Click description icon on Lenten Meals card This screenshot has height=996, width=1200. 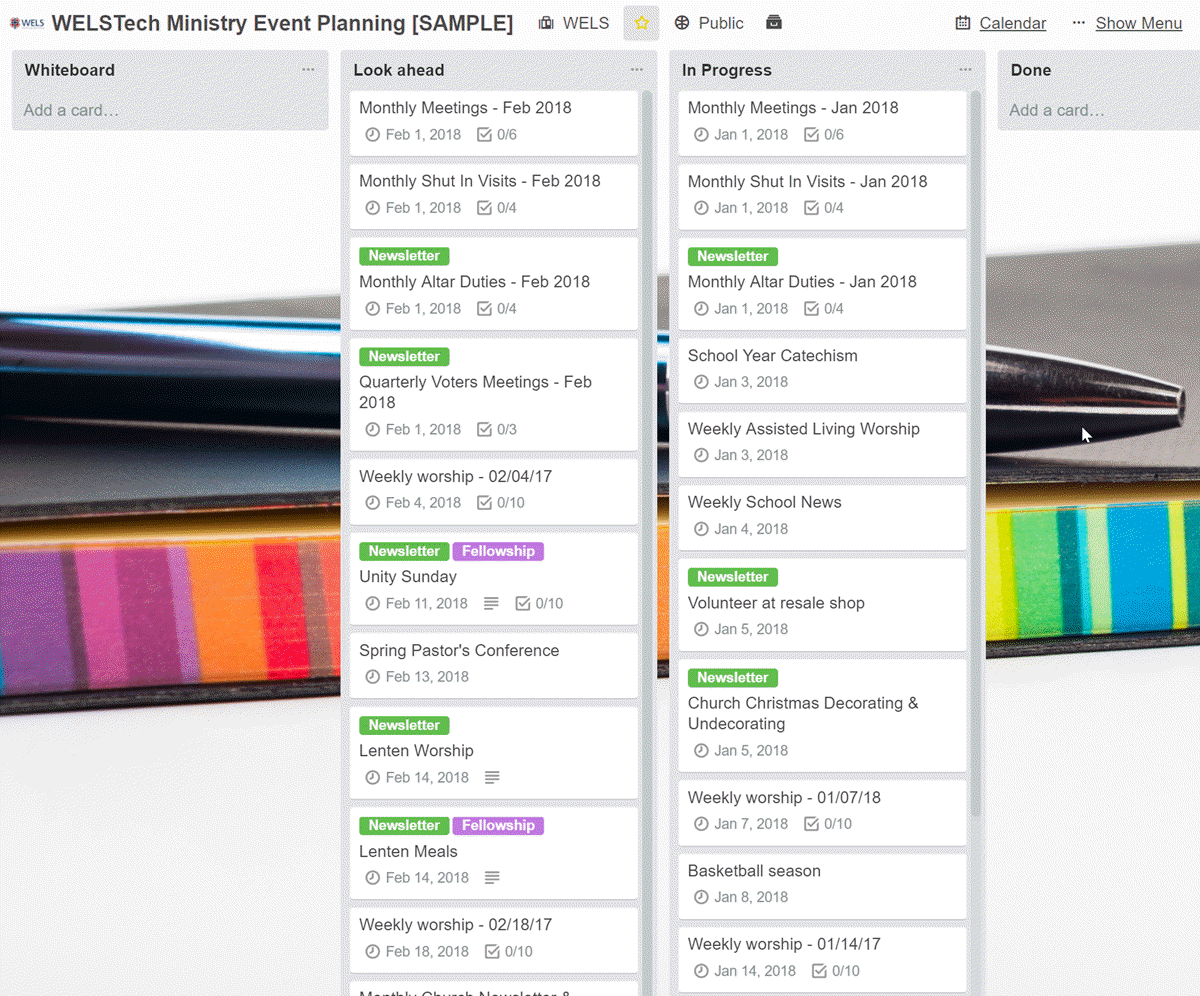click(x=491, y=878)
